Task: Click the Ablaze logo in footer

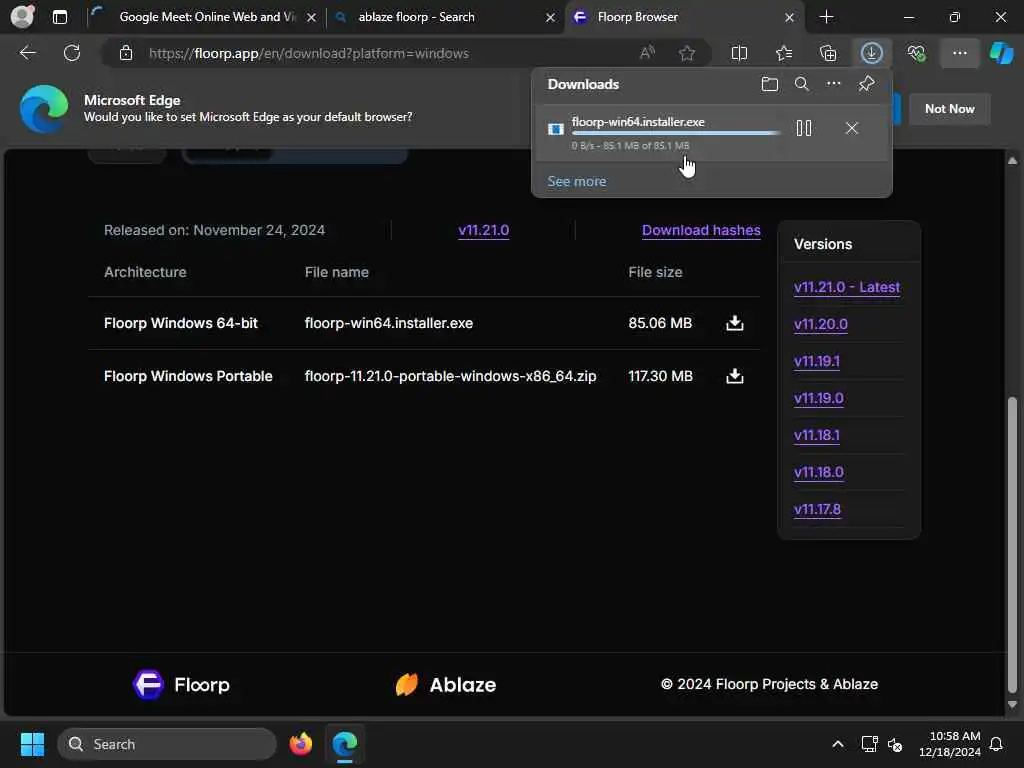Action: pos(445,684)
